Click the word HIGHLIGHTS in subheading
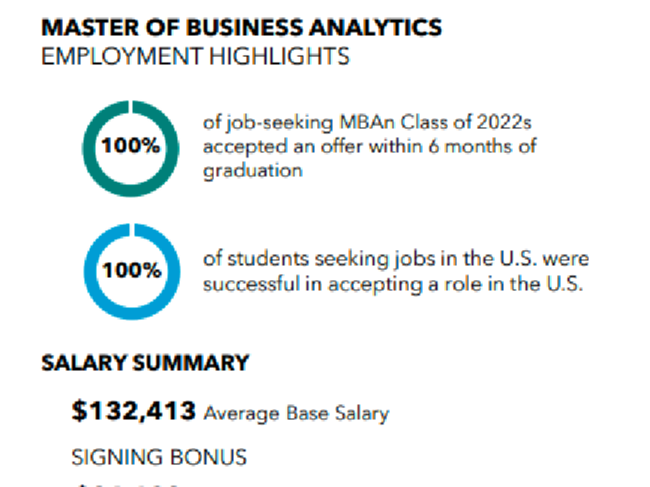Viewport: 650px width, 487px height. (279, 56)
